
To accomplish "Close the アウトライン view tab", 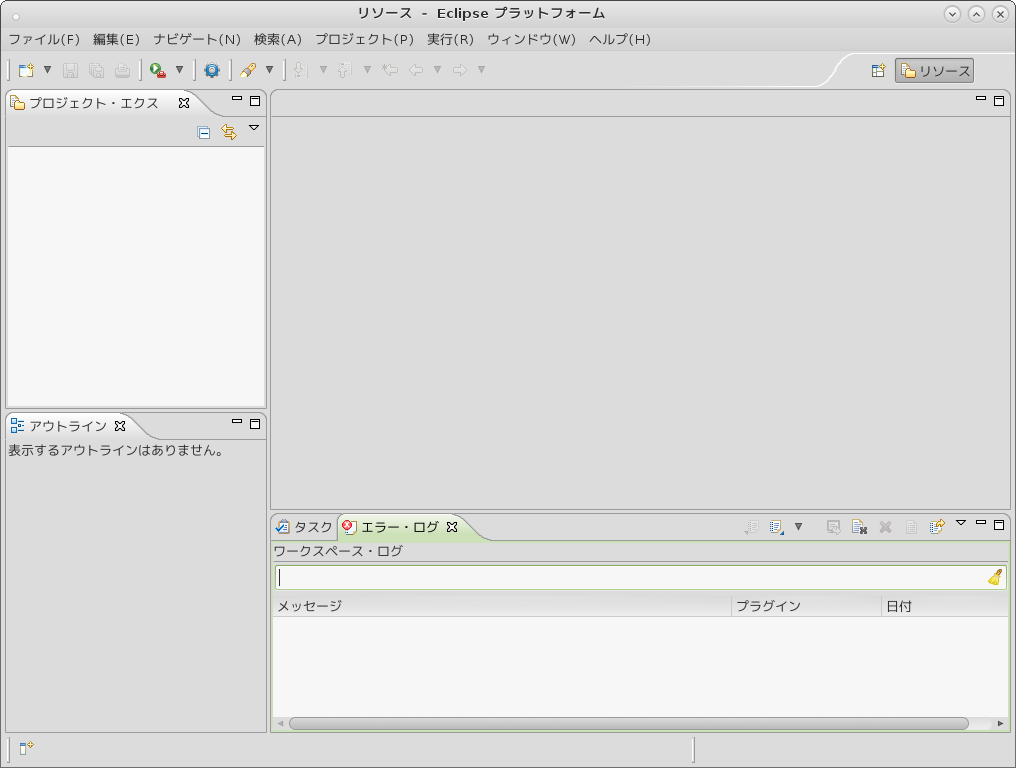I will click(x=120, y=426).
